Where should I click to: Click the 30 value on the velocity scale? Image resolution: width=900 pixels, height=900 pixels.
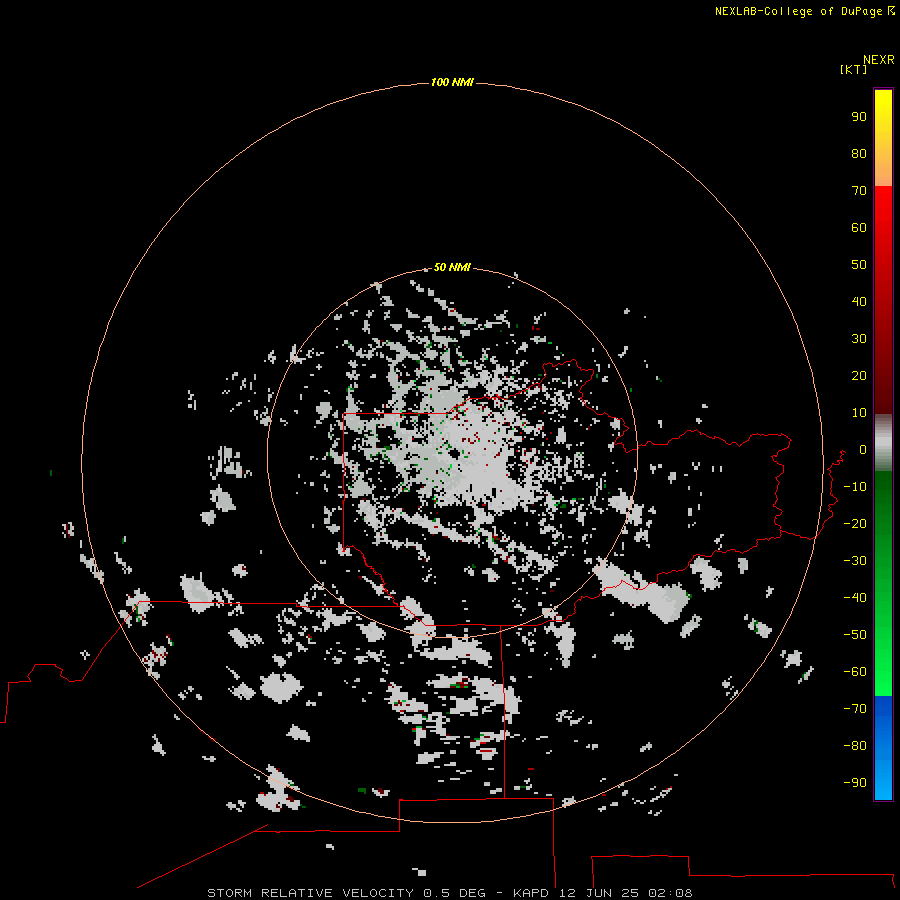click(x=859, y=339)
